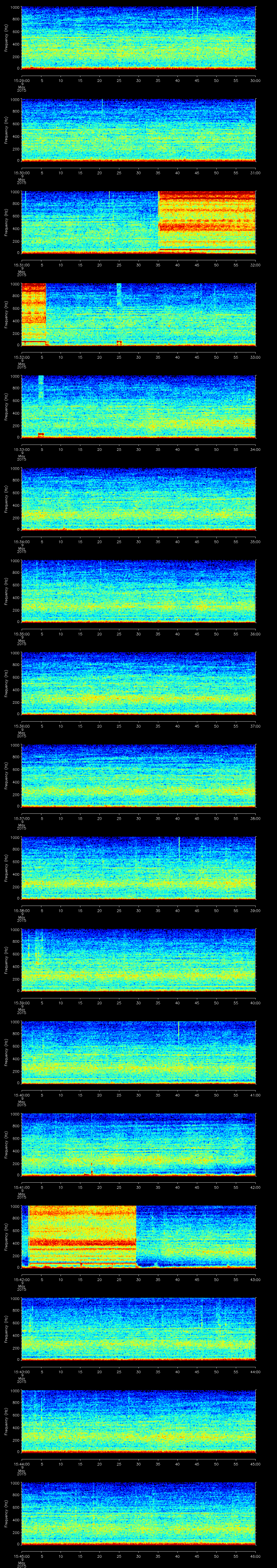Viewport: 277px width, 1568px height.
Task: Click the 15:44:00 start time label
Action: [x=21, y=1464]
